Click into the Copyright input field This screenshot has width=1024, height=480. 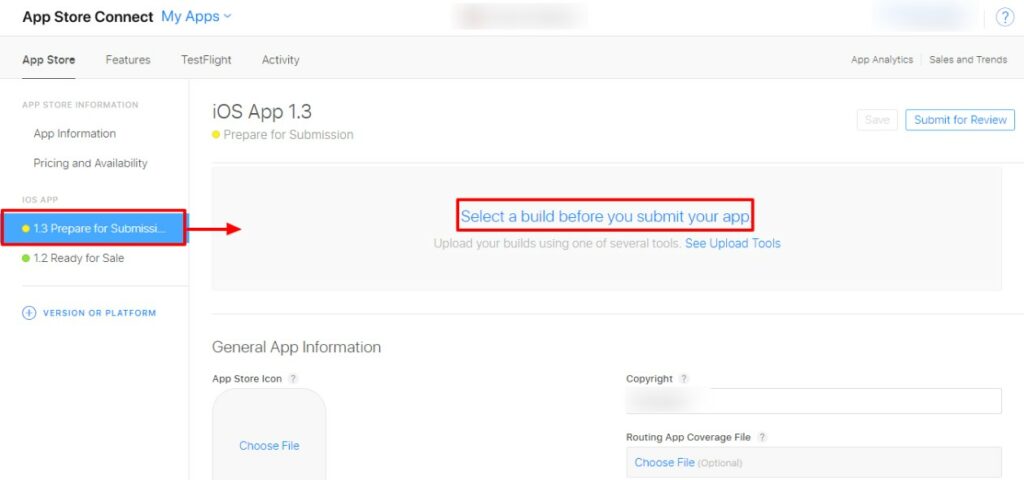[814, 401]
